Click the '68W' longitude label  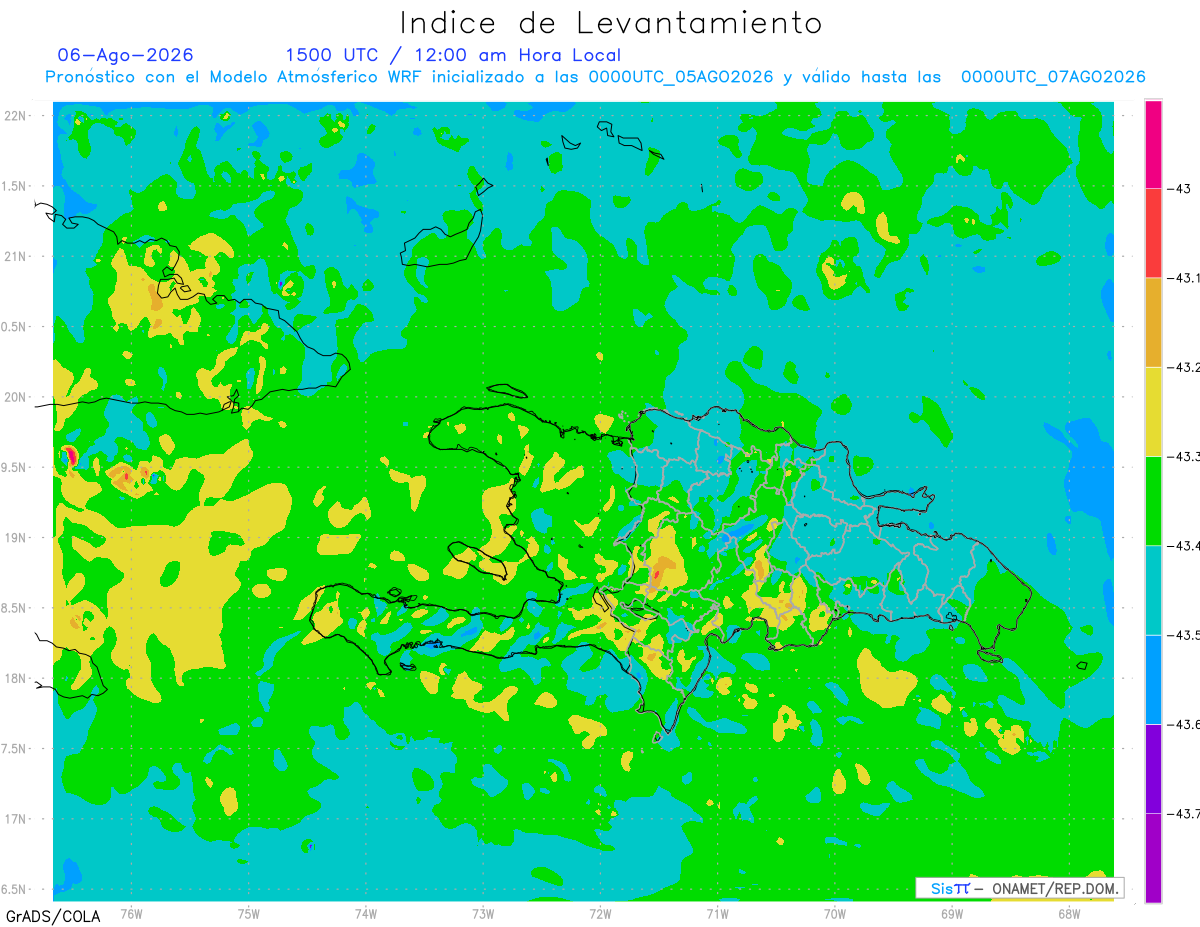tap(1069, 914)
